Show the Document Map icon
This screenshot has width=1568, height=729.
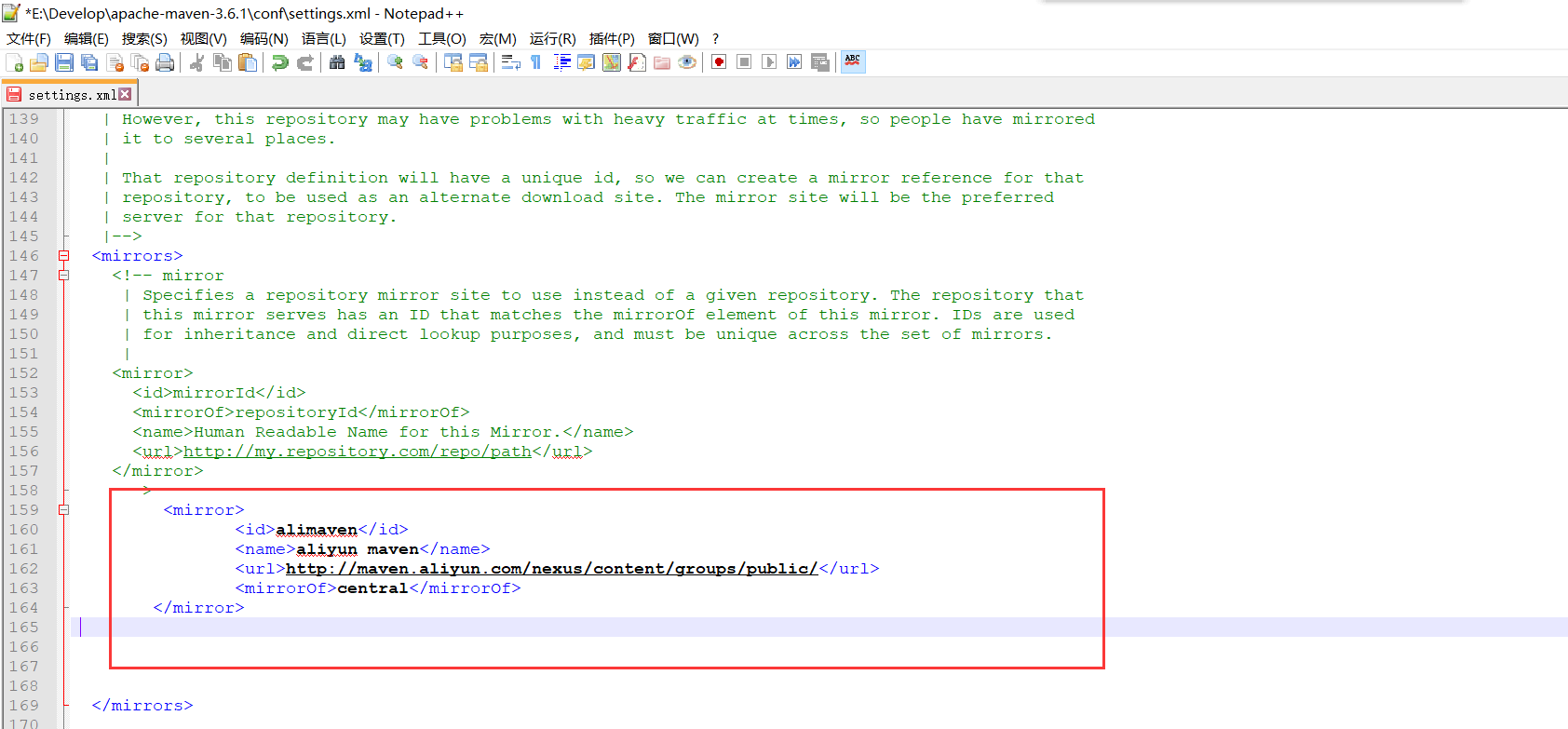612,62
